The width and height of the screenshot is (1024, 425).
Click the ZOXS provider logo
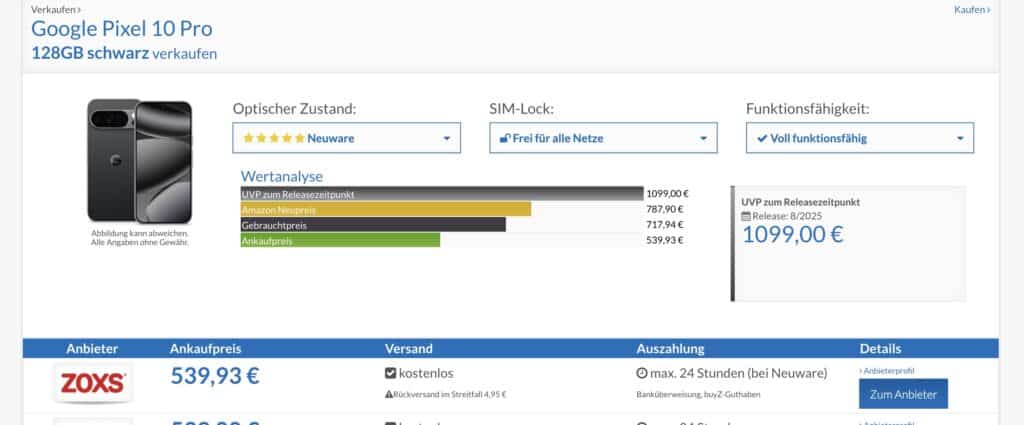tap(93, 383)
